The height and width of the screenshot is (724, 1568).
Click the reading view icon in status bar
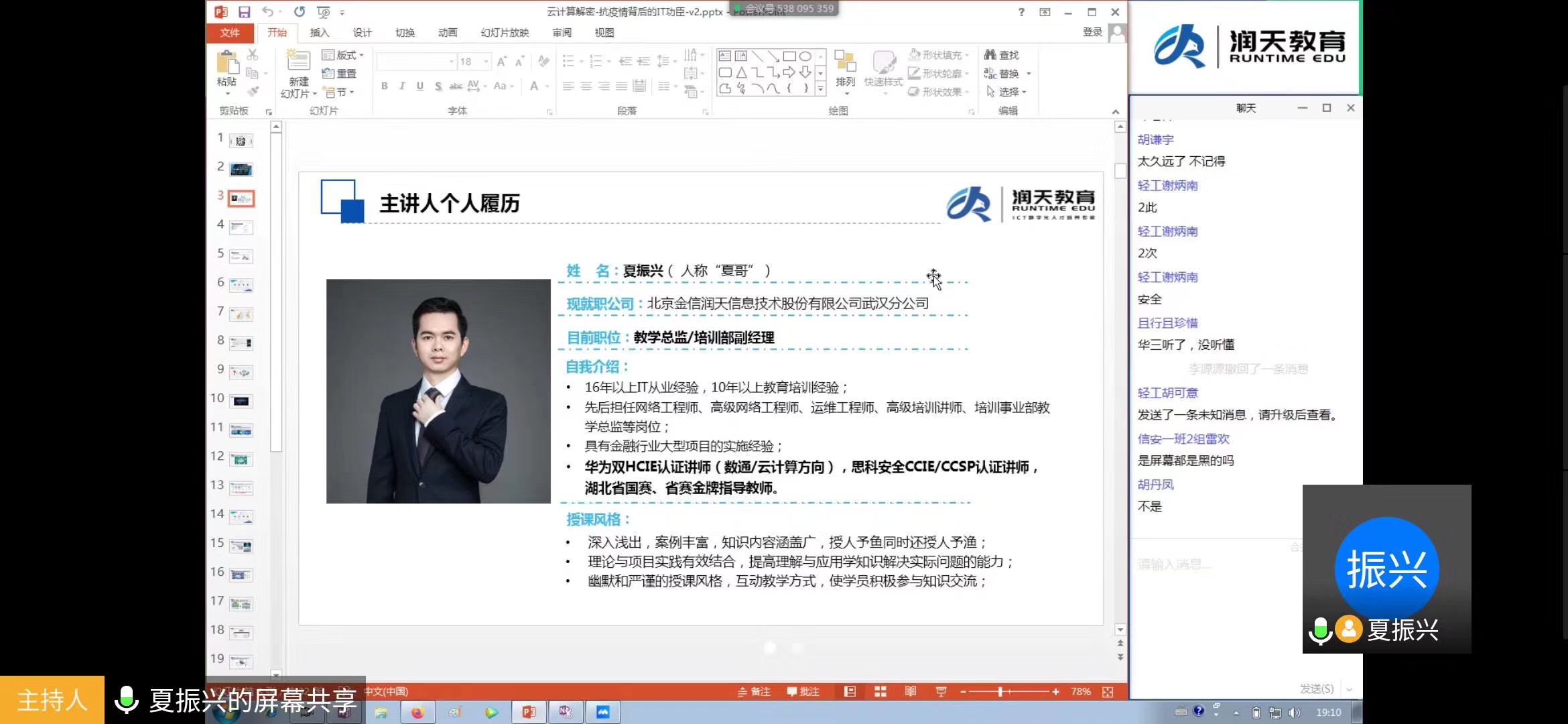pos(911,692)
